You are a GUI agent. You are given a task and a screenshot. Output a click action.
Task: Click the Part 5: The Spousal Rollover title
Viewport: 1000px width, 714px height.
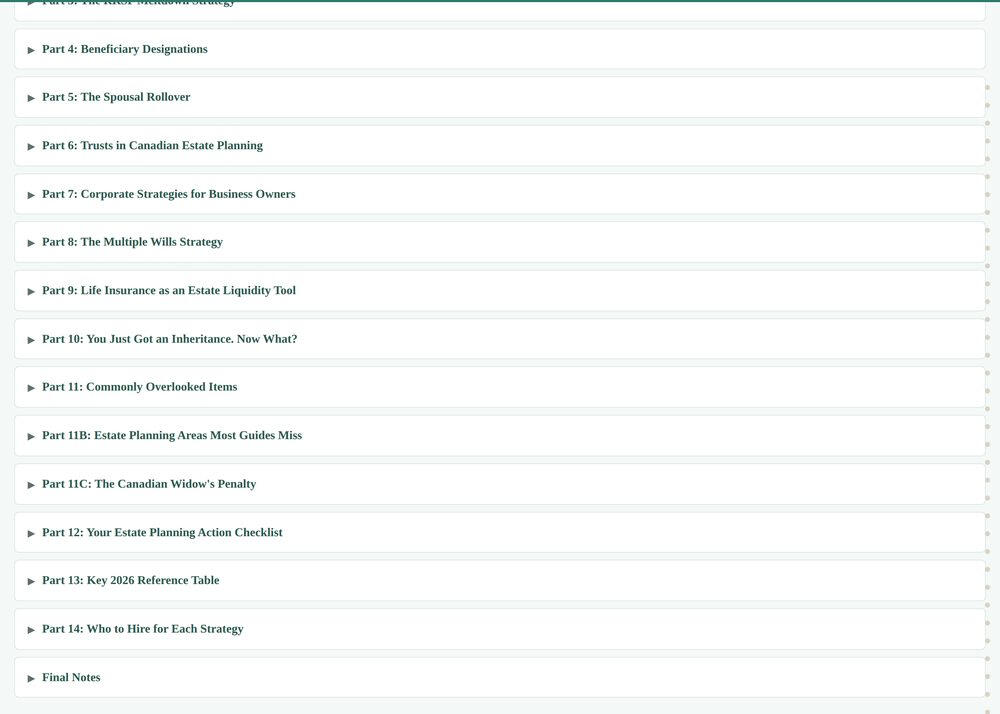(x=116, y=97)
